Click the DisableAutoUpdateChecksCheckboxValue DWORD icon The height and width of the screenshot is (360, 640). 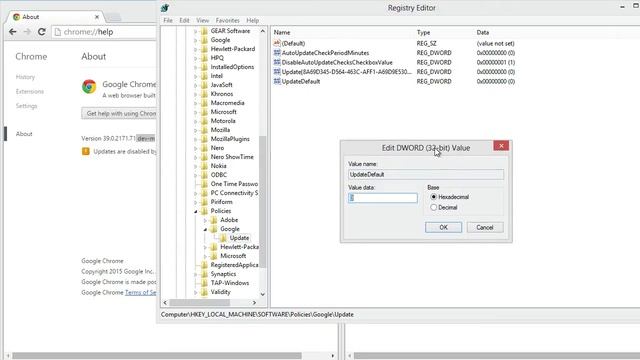click(277, 62)
